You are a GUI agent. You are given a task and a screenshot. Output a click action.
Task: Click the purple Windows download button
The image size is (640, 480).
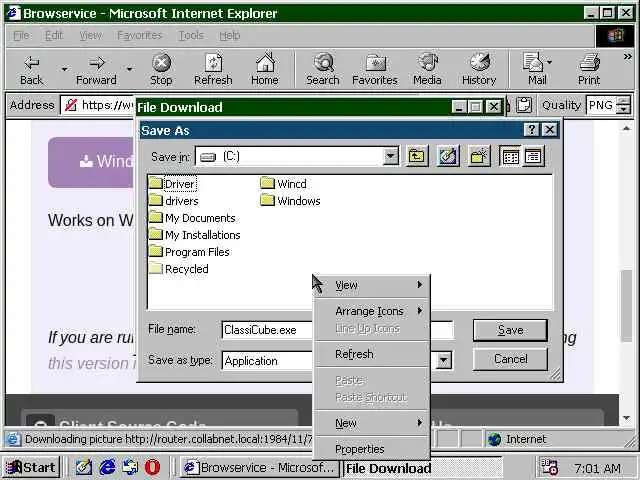pos(91,162)
